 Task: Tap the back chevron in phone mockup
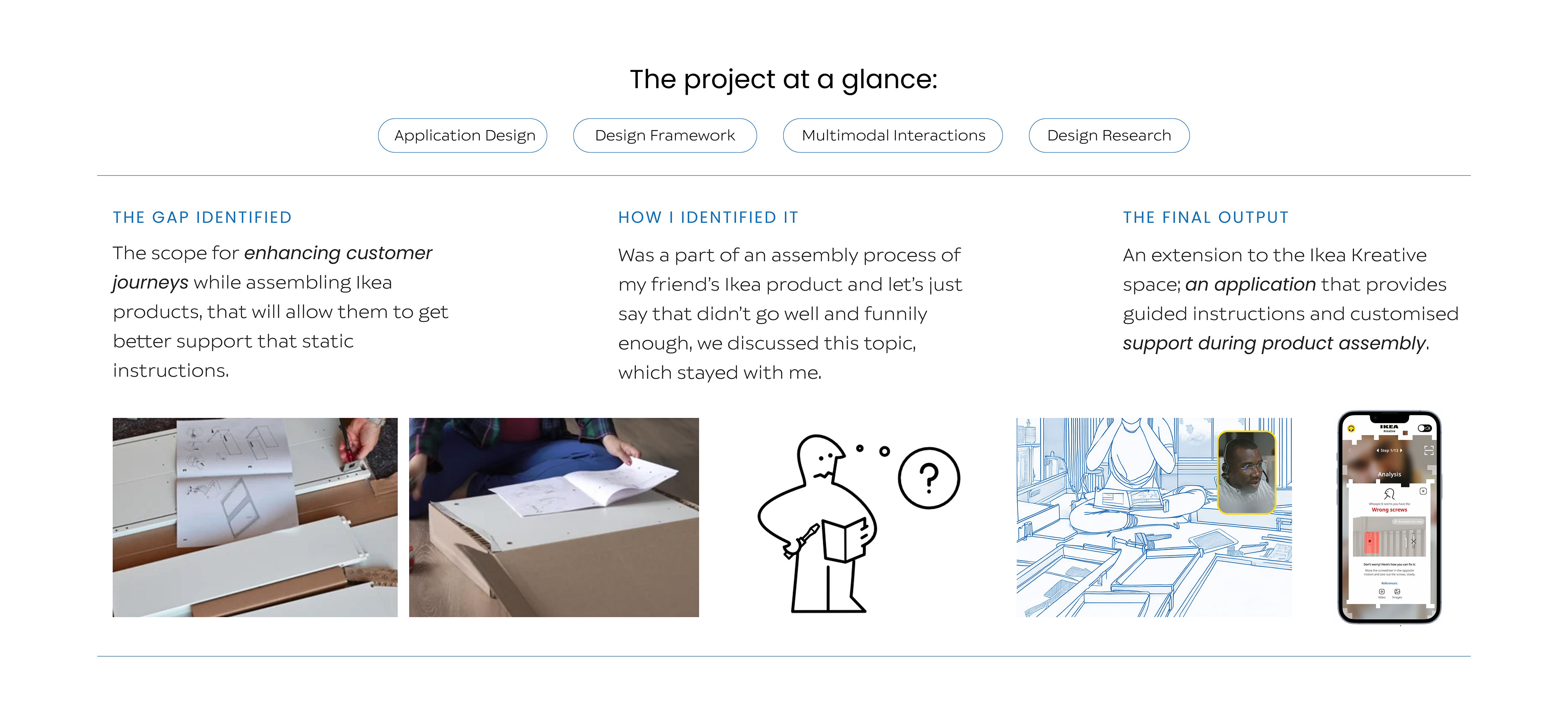pos(1350,451)
